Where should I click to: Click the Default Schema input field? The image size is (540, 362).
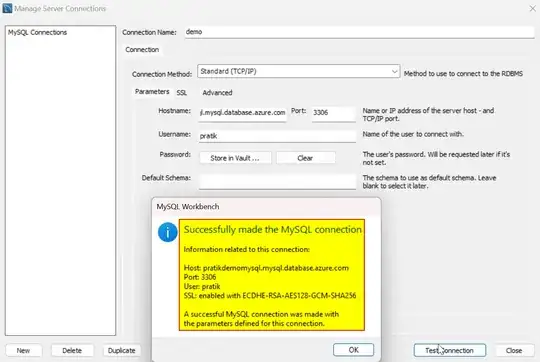tap(277, 181)
